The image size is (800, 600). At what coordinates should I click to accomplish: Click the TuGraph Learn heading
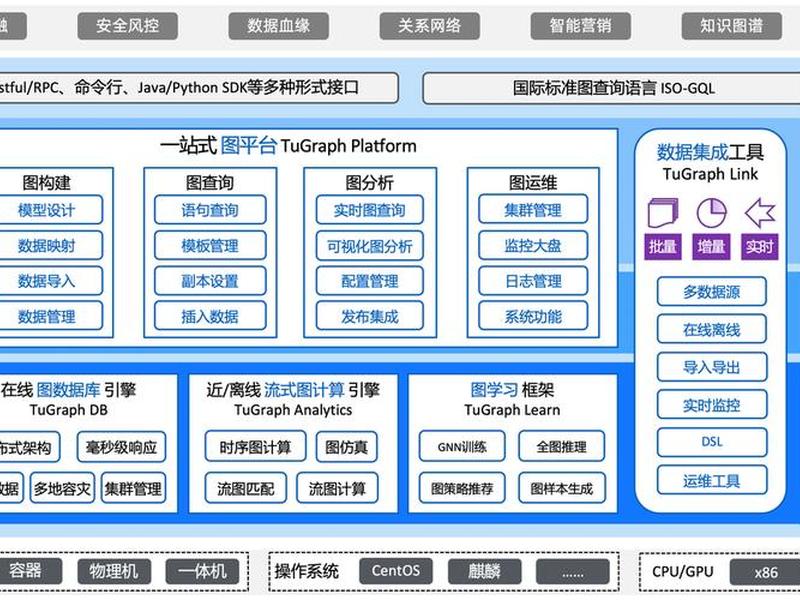pos(512,410)
